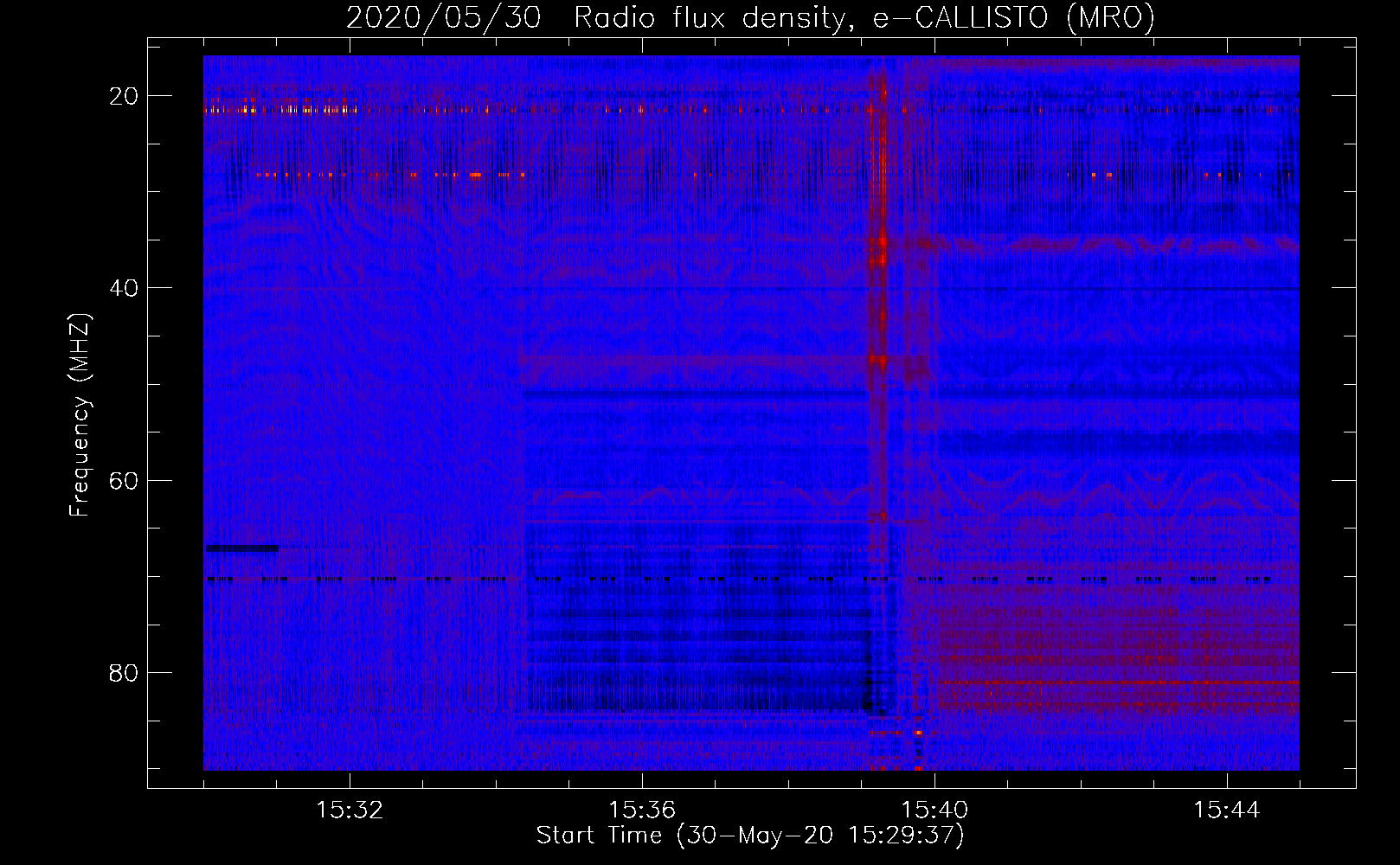Click the time tick label "15:36"
1400x865 pixels.
point(642,810)
